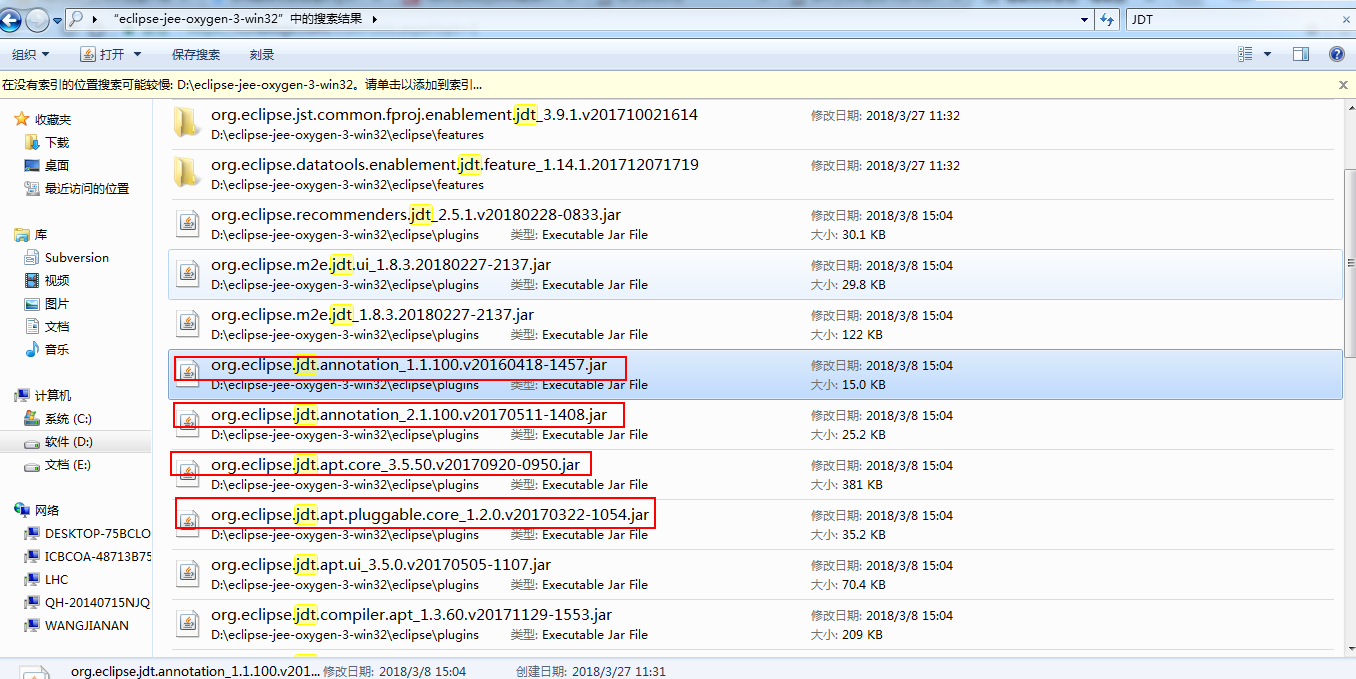The width and height of the screenshot is (1356, 679).
Task: Close the yellow index information bar
Action: tap(1343, 85)
